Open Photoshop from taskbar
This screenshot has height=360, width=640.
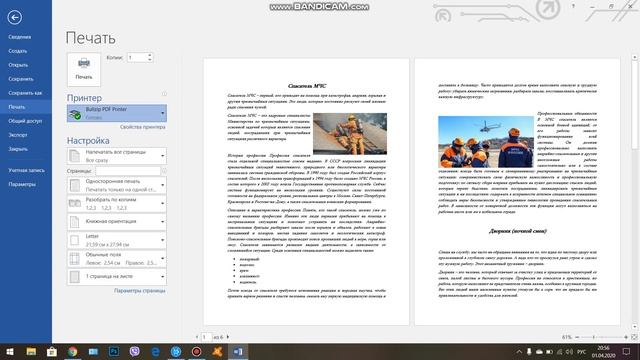click(114, 351)
